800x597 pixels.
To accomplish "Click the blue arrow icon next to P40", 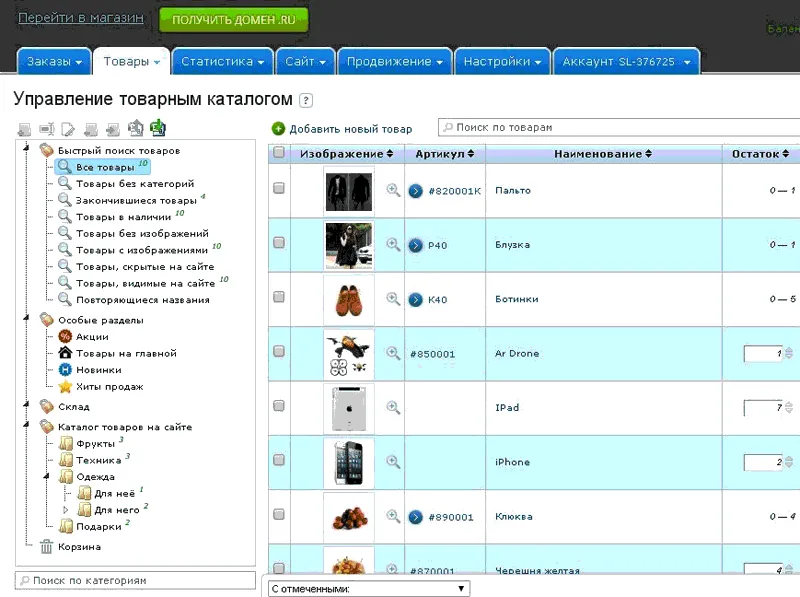I will tap(416, 245).
